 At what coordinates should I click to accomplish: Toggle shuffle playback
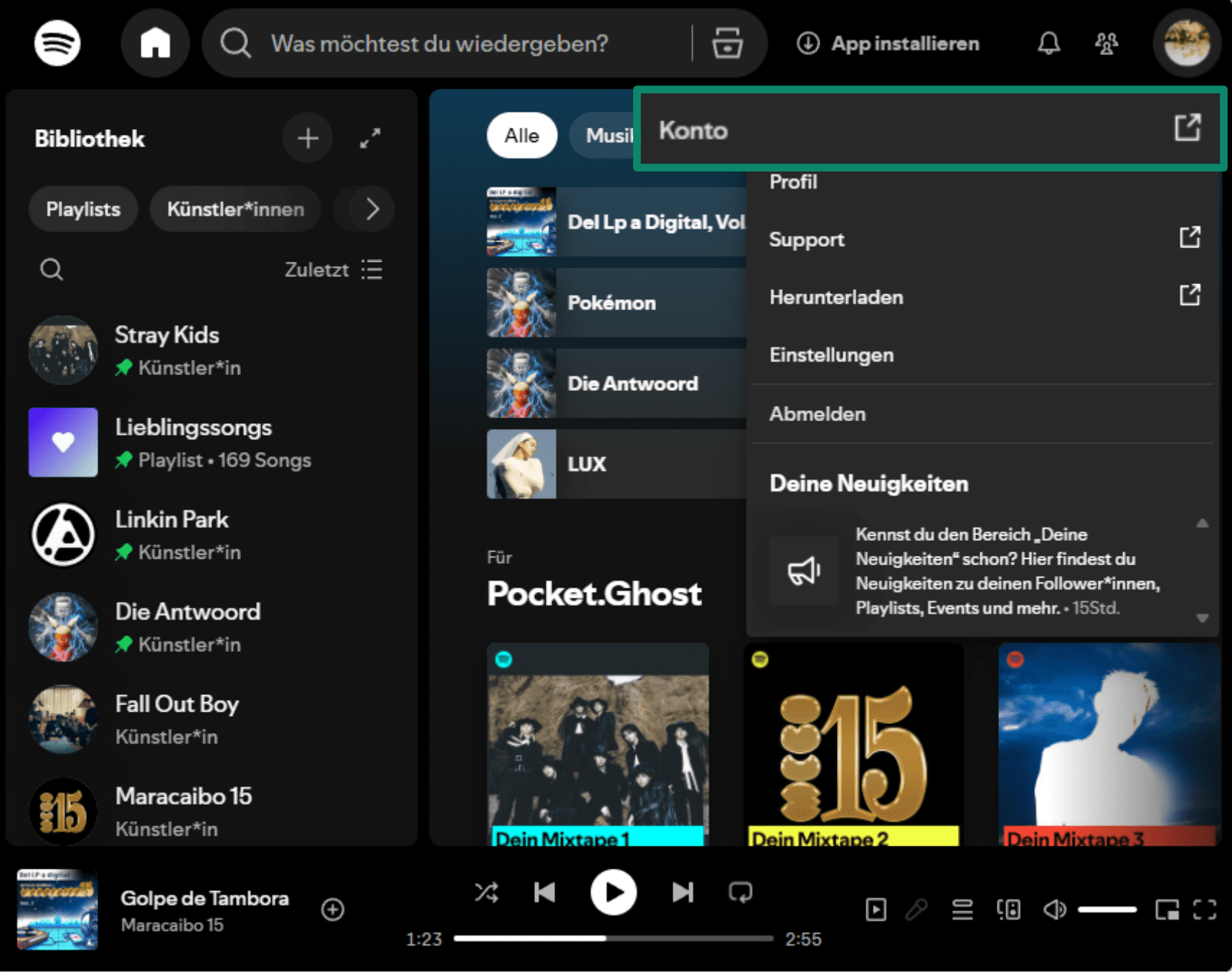tap(486, 892)
